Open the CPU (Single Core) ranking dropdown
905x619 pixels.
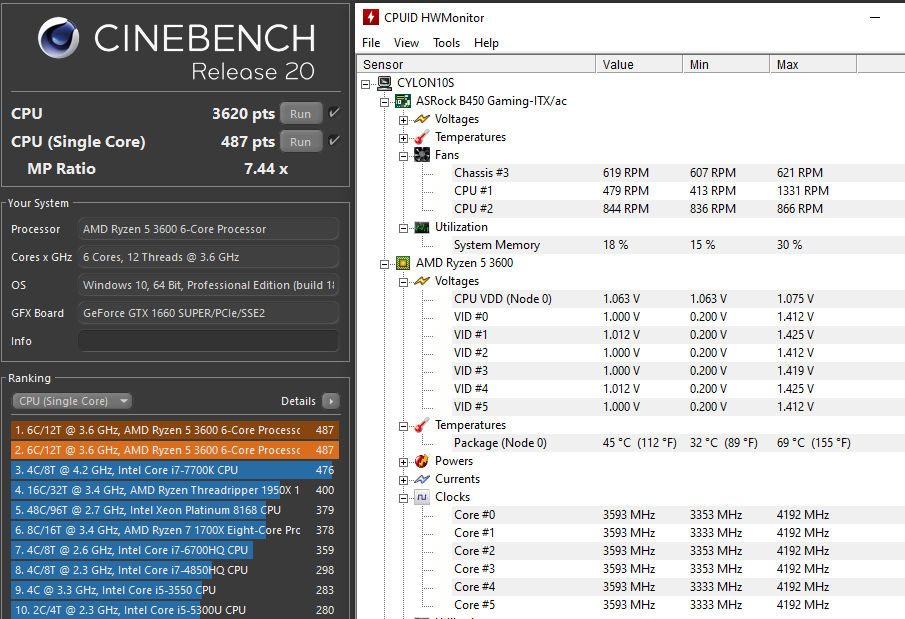coord(72,401)
